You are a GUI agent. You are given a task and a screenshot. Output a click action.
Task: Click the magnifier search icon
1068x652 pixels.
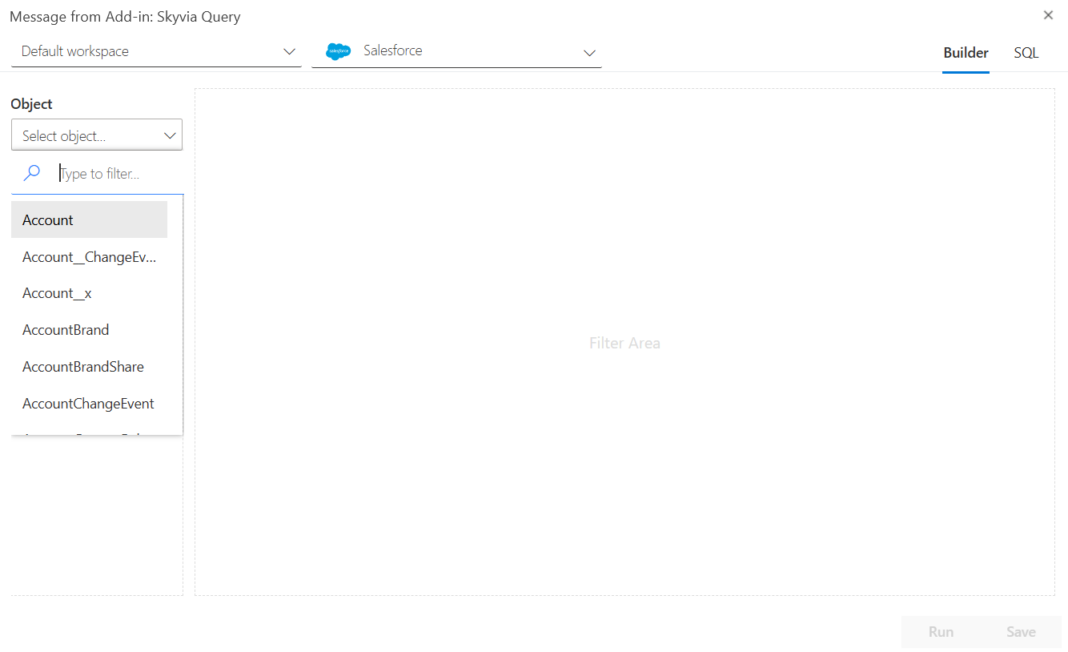pos(32,173)
